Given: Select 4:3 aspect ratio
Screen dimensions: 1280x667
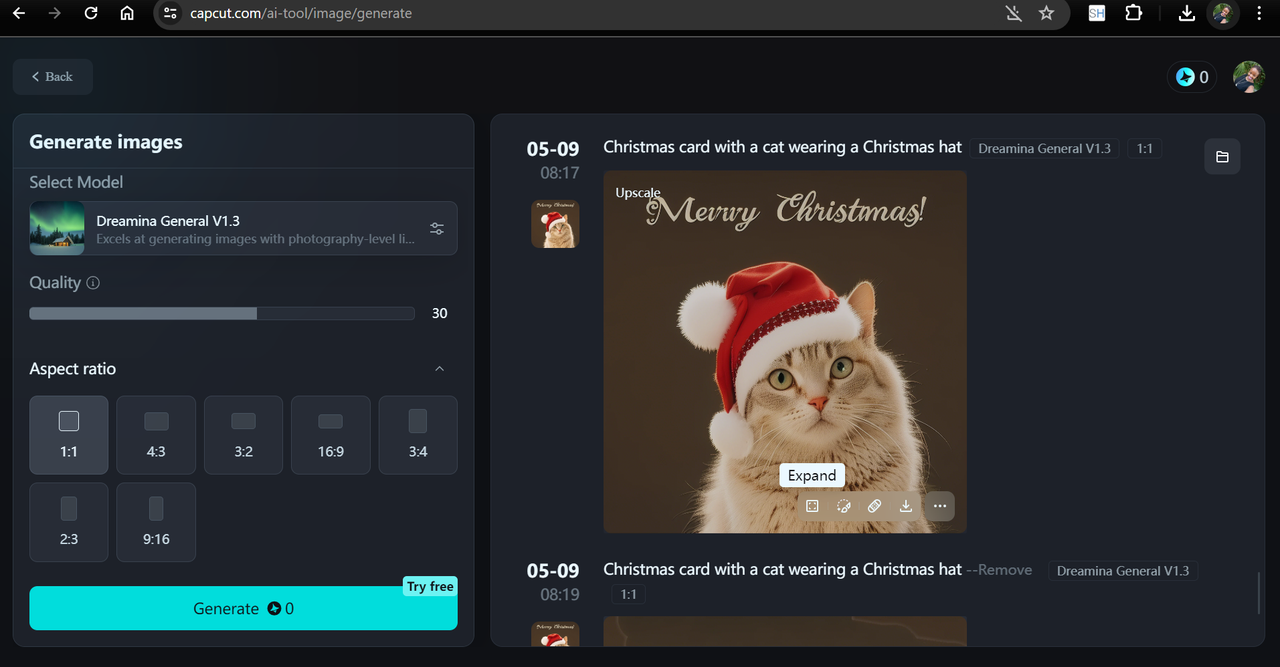Looking at the screenshot, I should click(x=156, y=435).
